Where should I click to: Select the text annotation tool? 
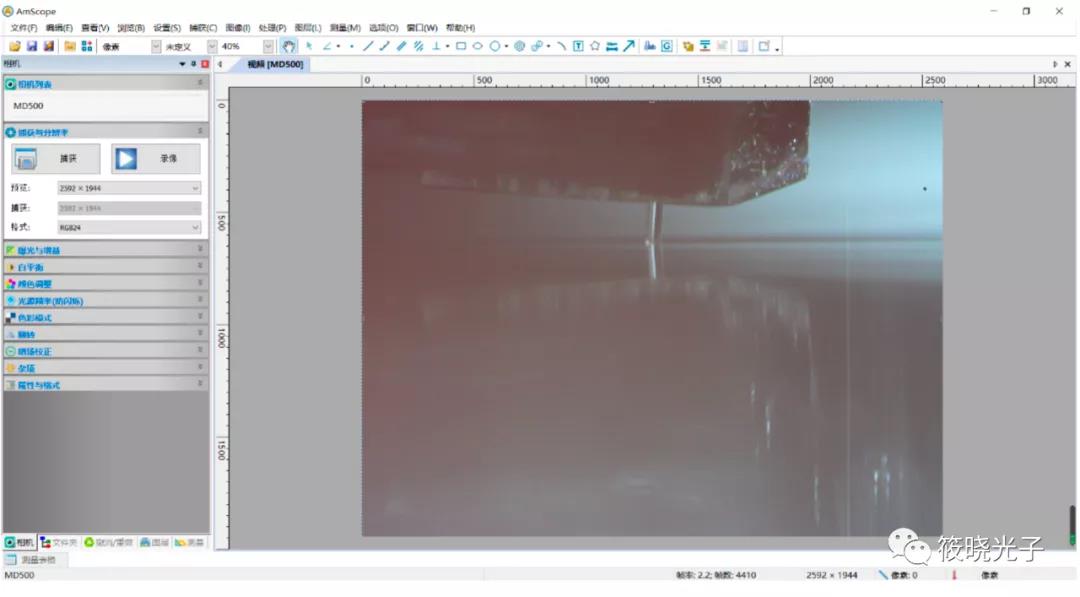(x=578, y=46)
